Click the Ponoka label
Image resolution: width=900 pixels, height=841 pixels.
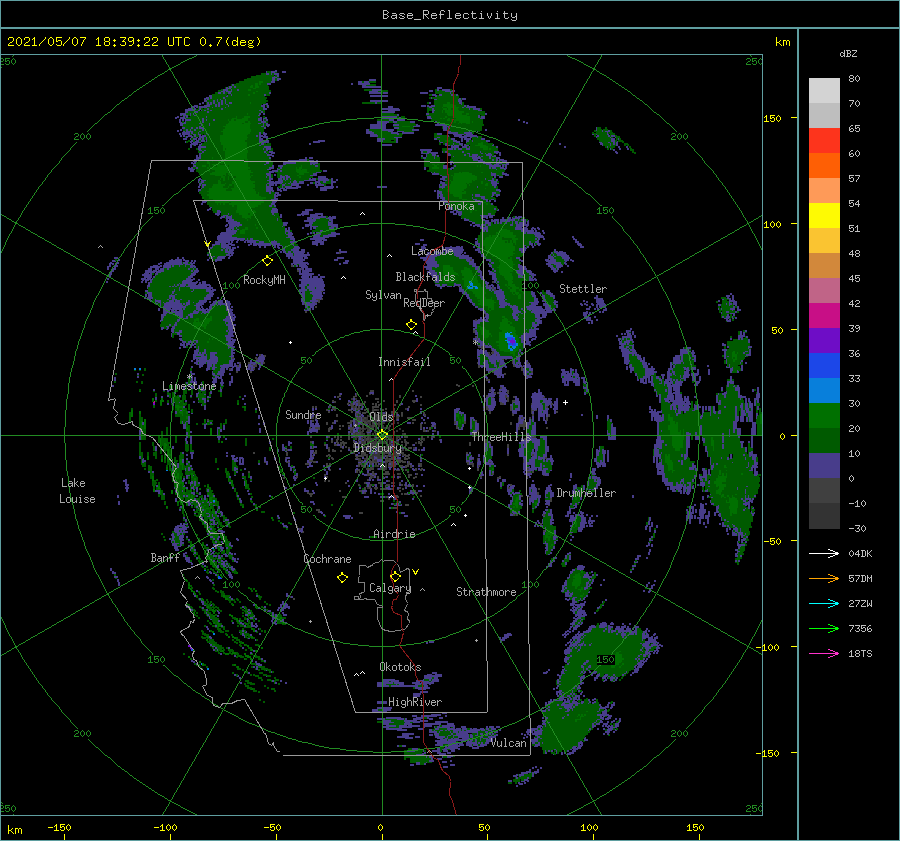pyautogui.click(x=456, y=206)
